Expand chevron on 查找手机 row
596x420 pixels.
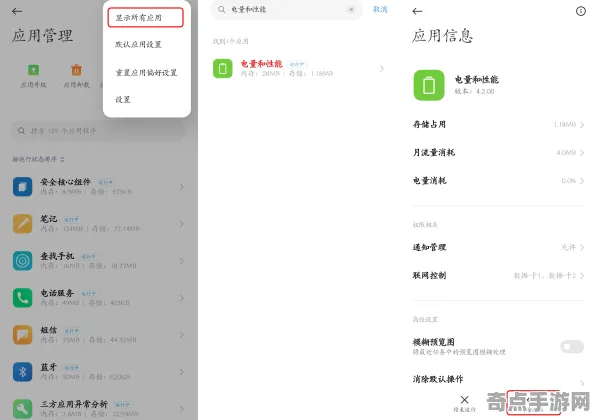(182, 261)
